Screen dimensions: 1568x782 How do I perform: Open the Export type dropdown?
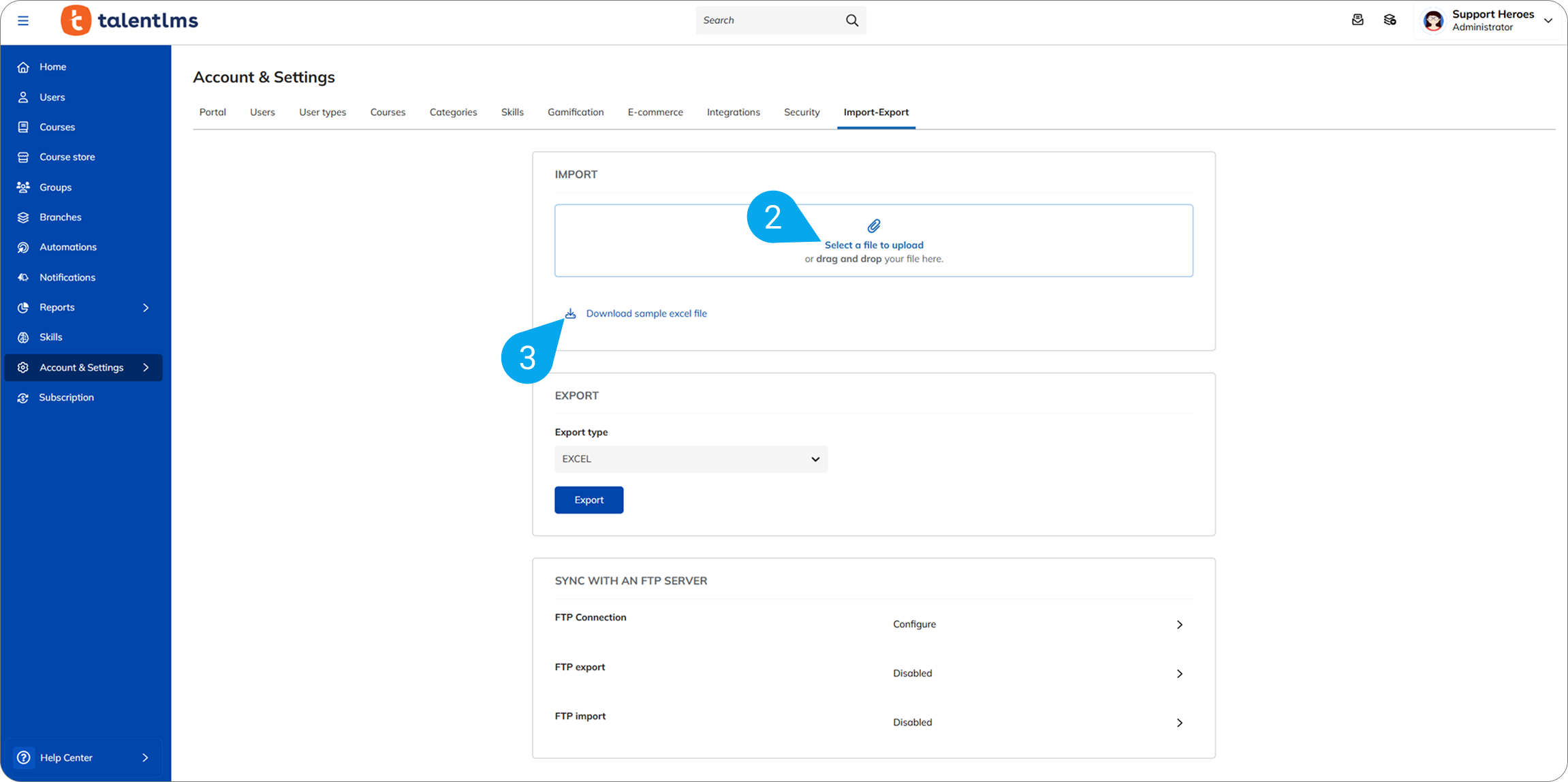tap(690, 458)
